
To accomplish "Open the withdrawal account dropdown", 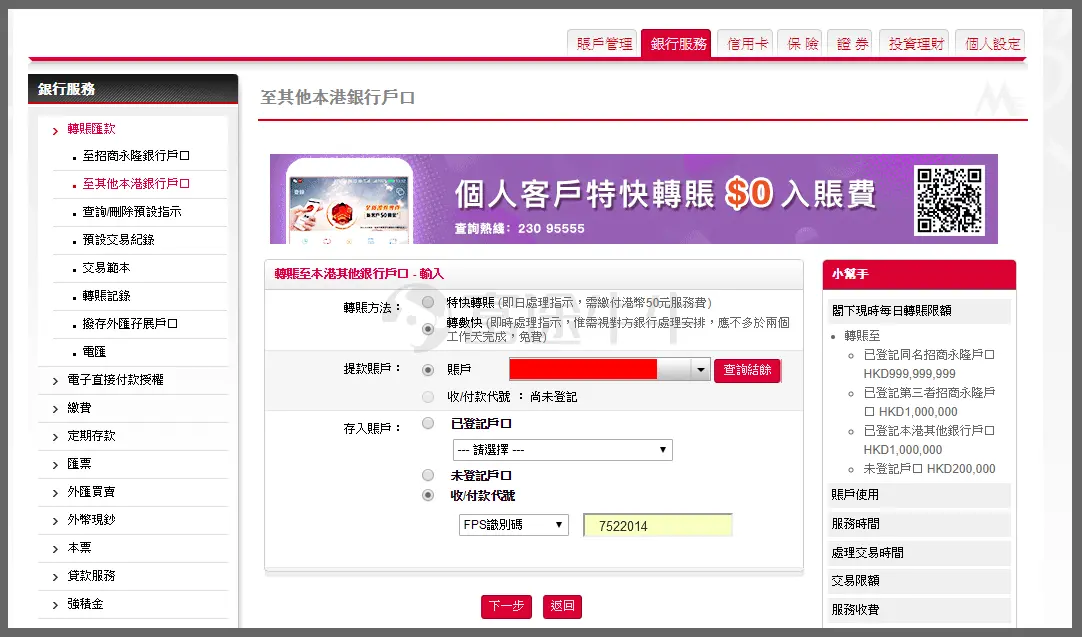I will [x=700, y=370].
